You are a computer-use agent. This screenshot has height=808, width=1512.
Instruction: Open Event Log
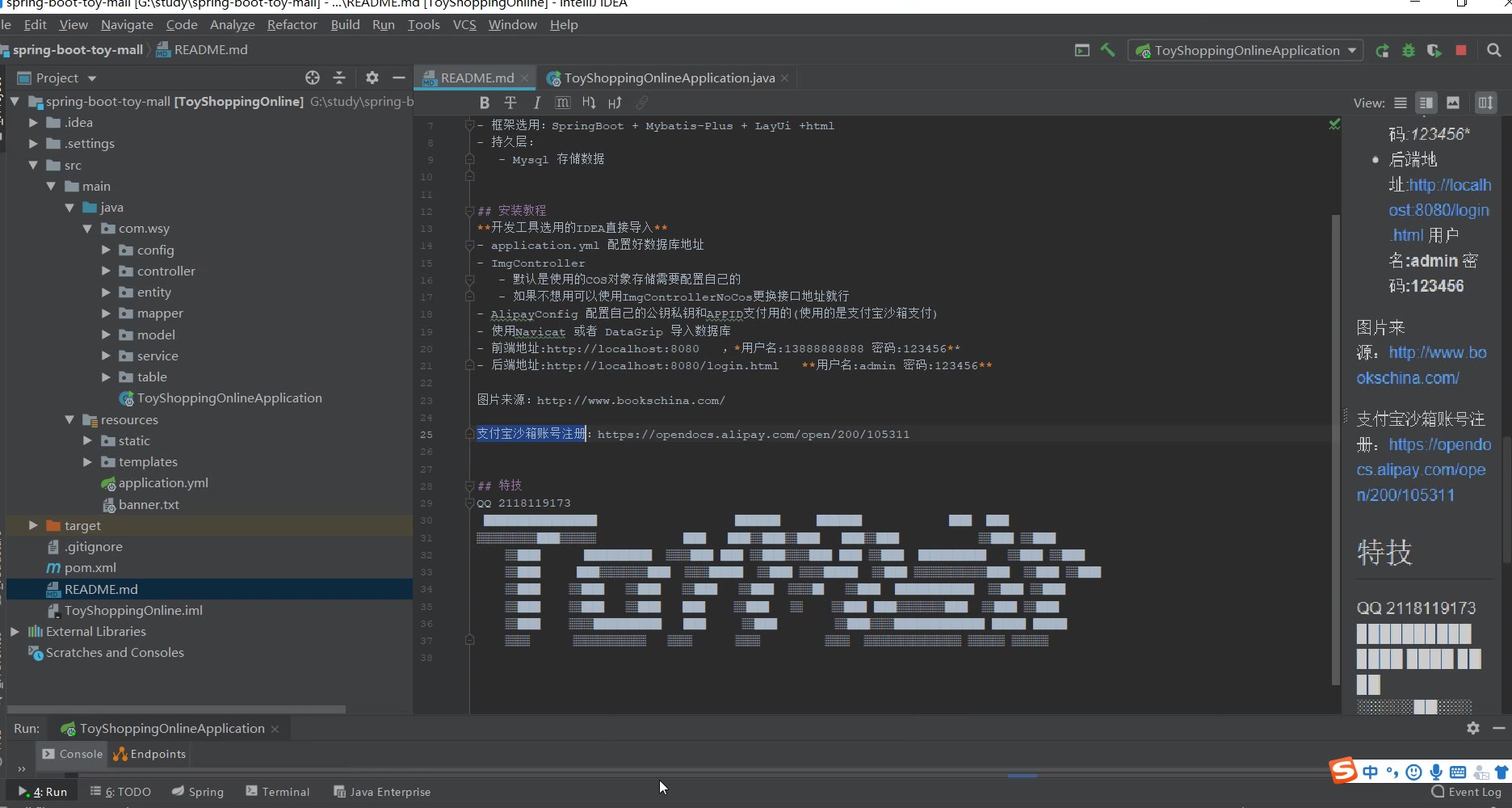pos(1467,792)
